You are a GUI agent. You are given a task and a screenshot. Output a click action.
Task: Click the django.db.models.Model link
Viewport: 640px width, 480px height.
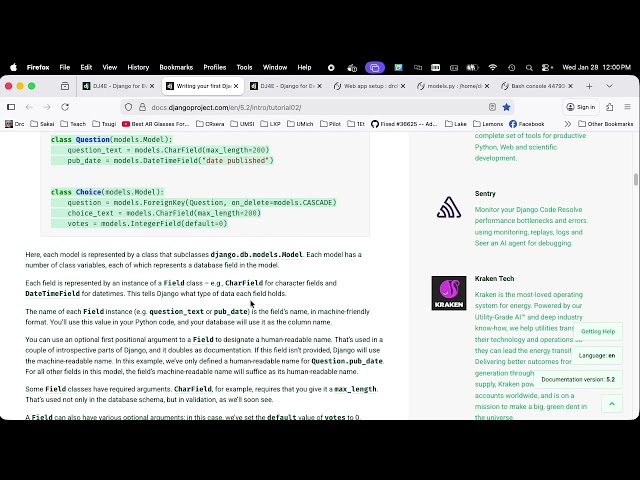coord(257,255)
